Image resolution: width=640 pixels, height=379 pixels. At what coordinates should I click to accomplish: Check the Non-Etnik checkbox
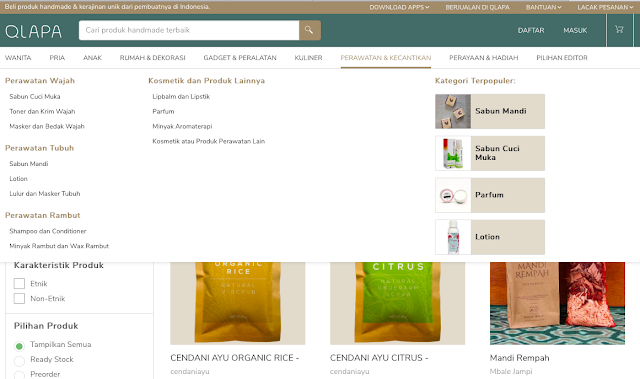(19, 299)
